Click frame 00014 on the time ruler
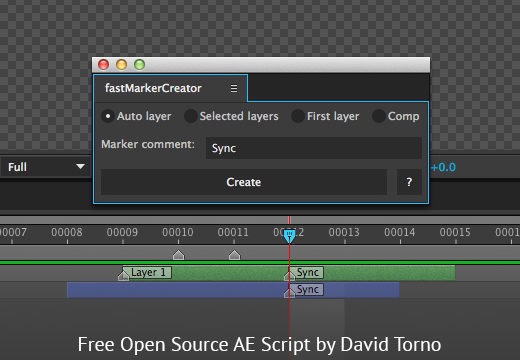This screenshot has width=520, height=360. pyautogui.click(x=399, y=232)
